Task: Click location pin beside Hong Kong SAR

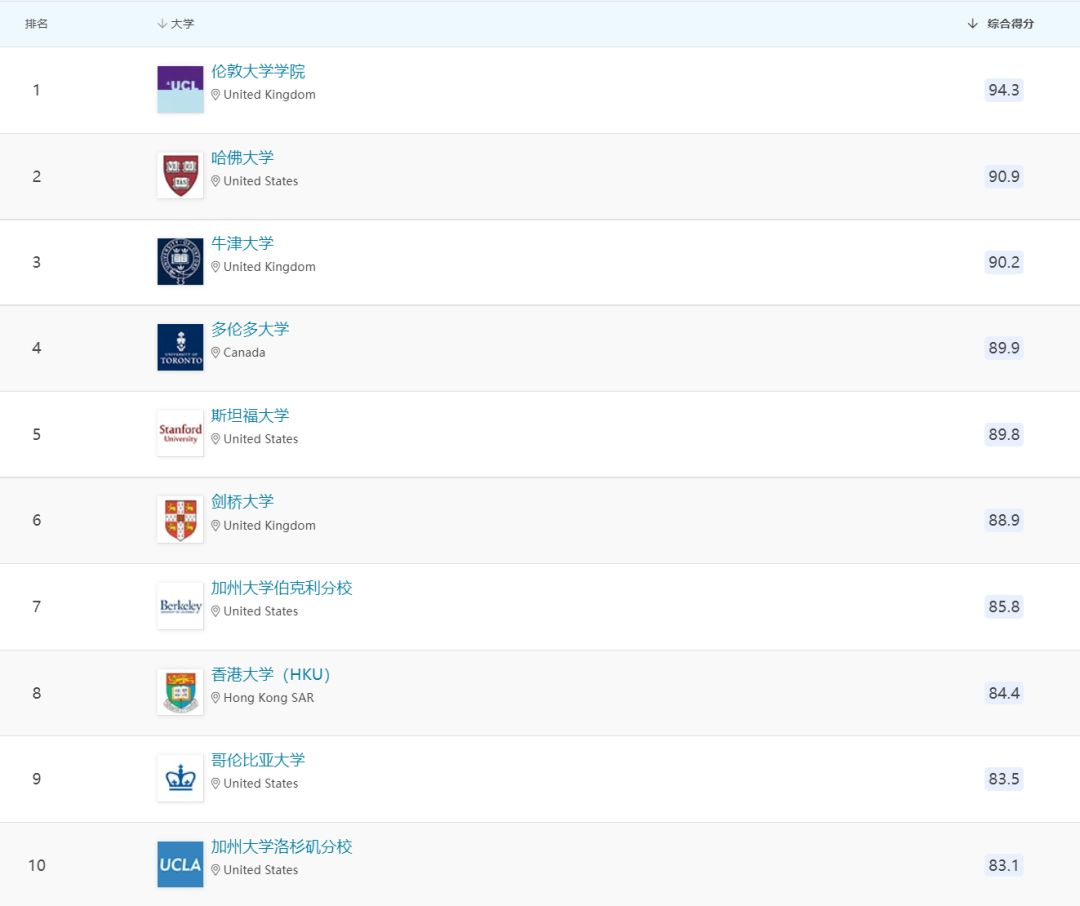Action: (x=215, y=698)
